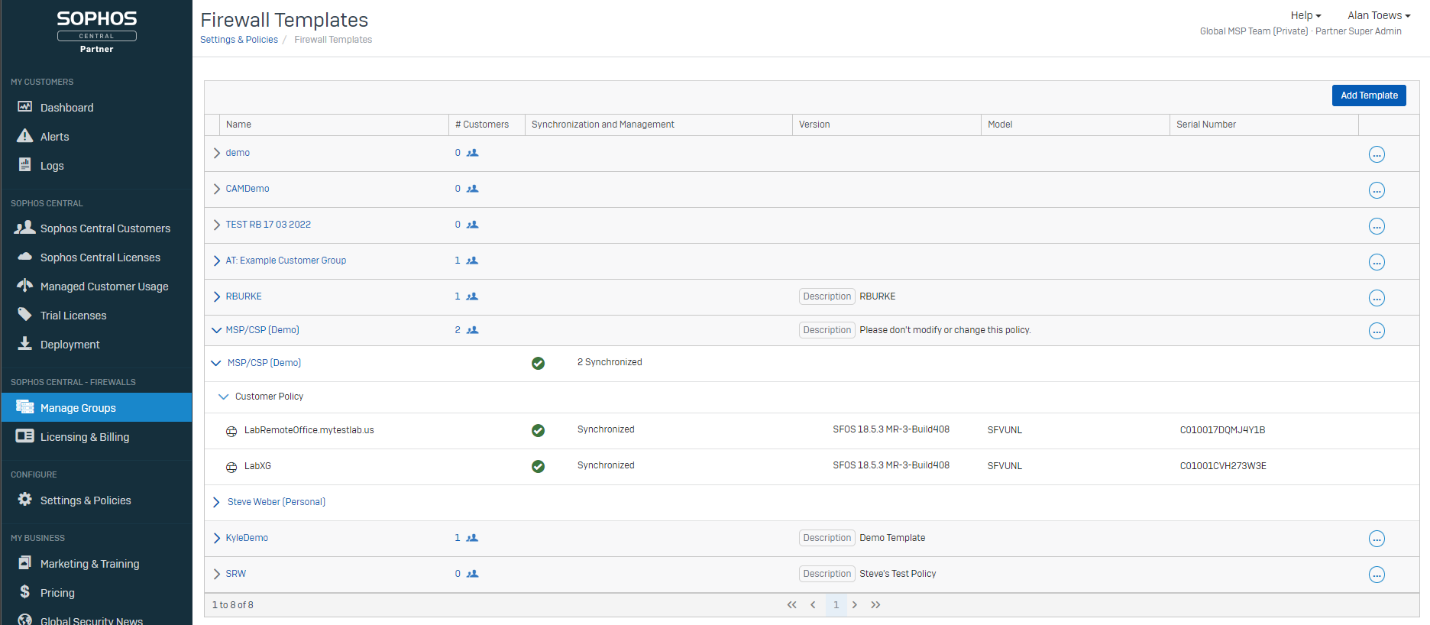Screen dimensions: 1430x625
Task: Click the Alerts warning triangle icon
Action: pos(25,136)
